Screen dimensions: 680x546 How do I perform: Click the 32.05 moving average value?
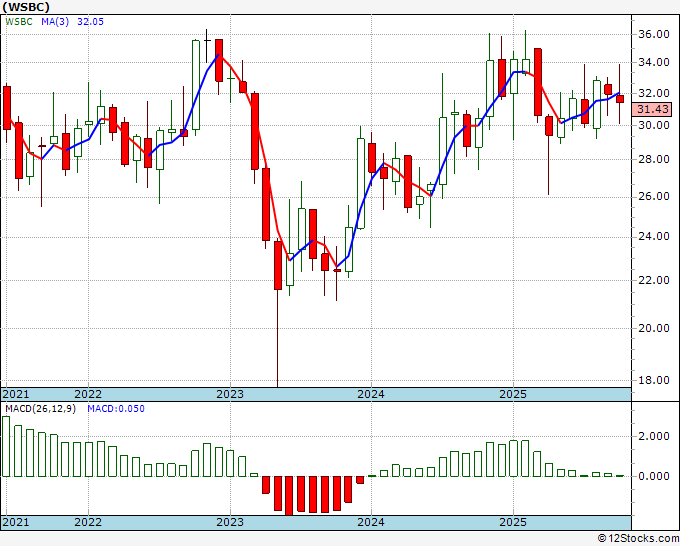[x=90, y=22]
